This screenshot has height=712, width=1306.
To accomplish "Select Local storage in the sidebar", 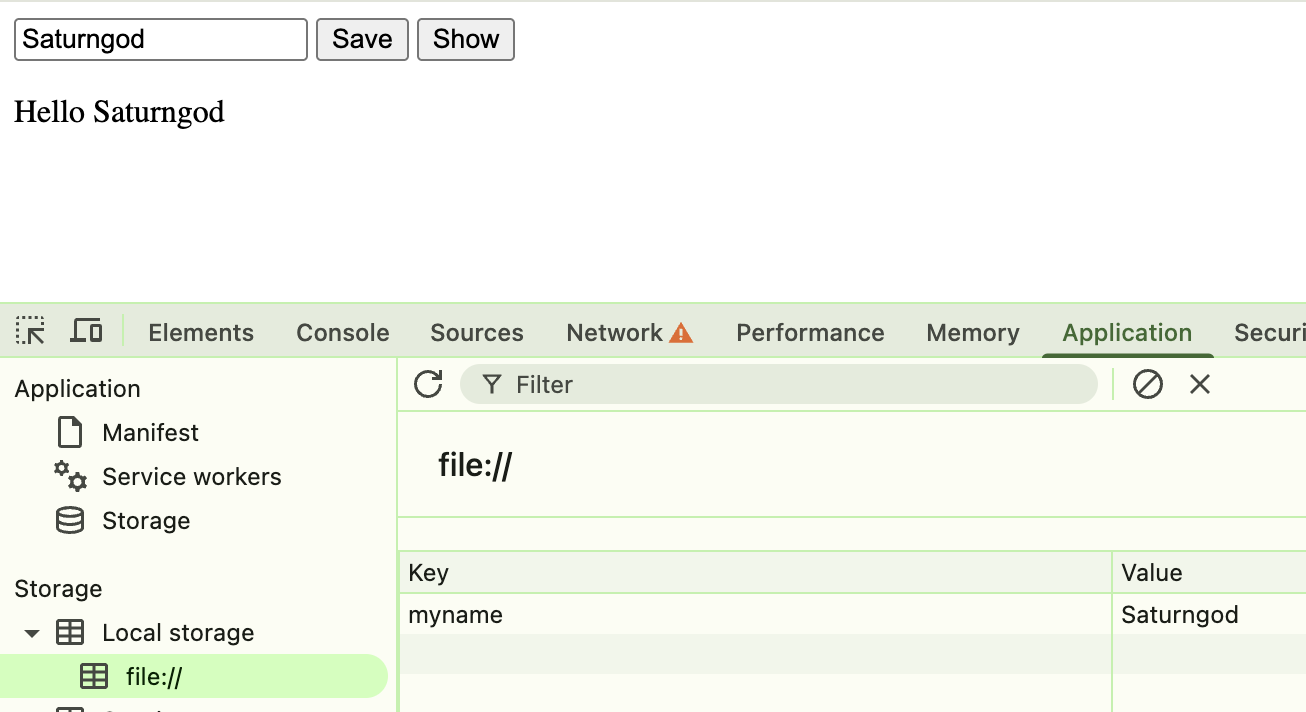I will (178, 633).
